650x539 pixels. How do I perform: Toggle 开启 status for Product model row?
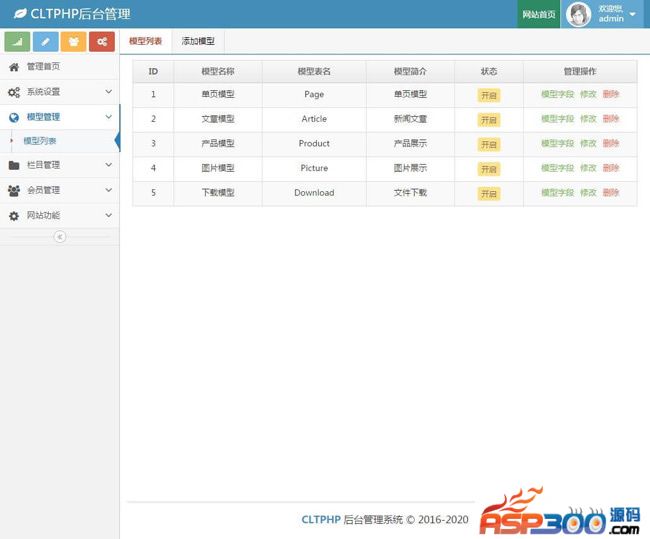pyautogui.click(x=488, y=144)
